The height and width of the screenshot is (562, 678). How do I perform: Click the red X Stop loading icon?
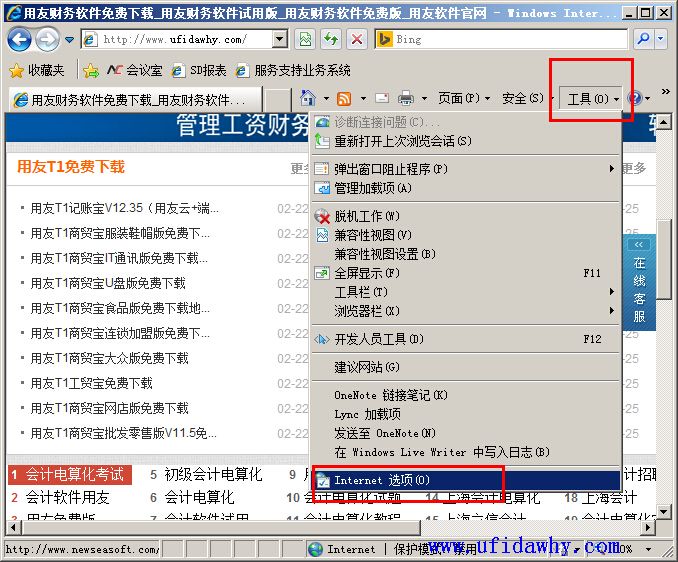[357, 40]
